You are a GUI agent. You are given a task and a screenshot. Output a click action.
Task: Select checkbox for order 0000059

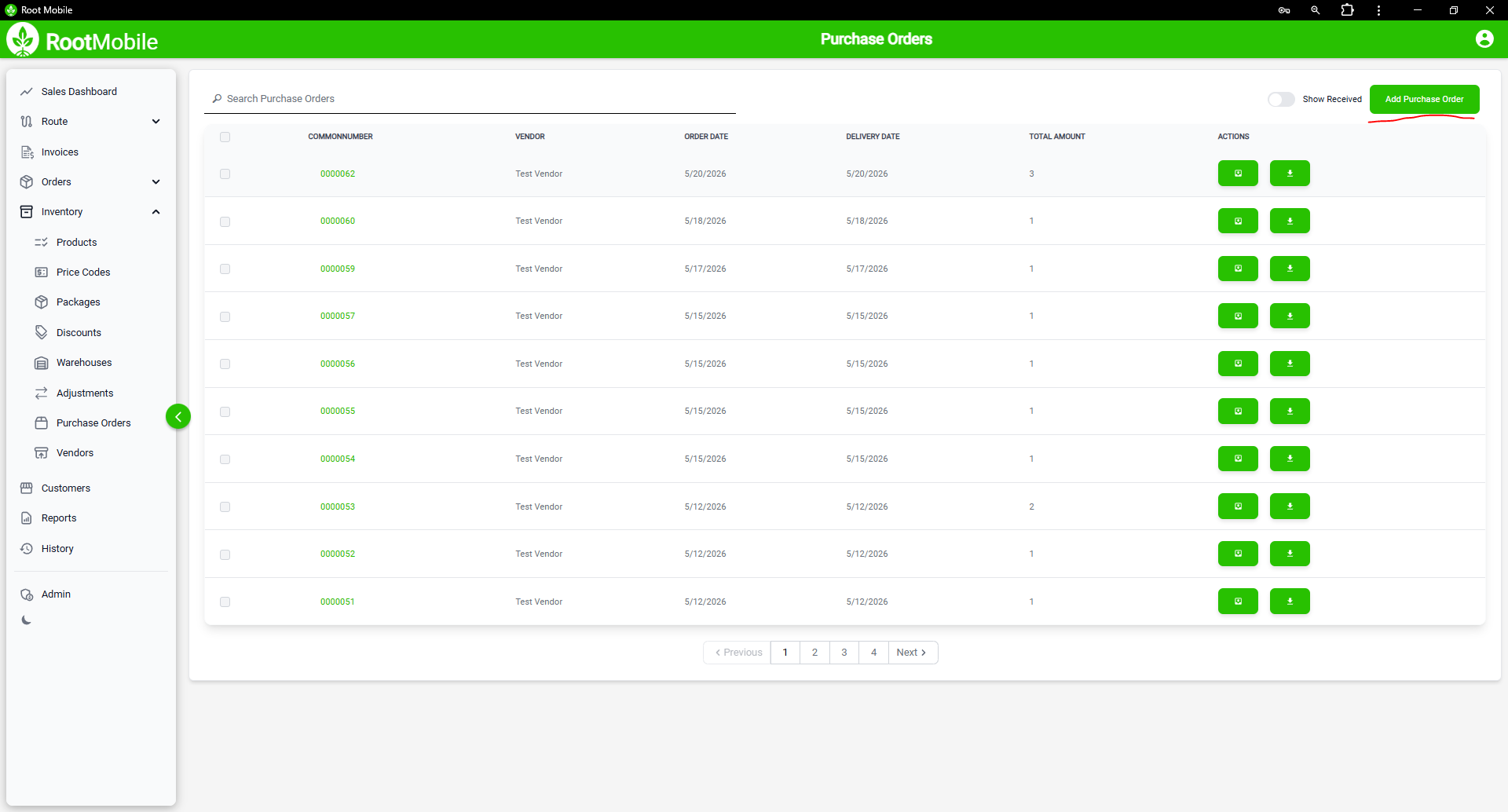click(x=225, y=269)
